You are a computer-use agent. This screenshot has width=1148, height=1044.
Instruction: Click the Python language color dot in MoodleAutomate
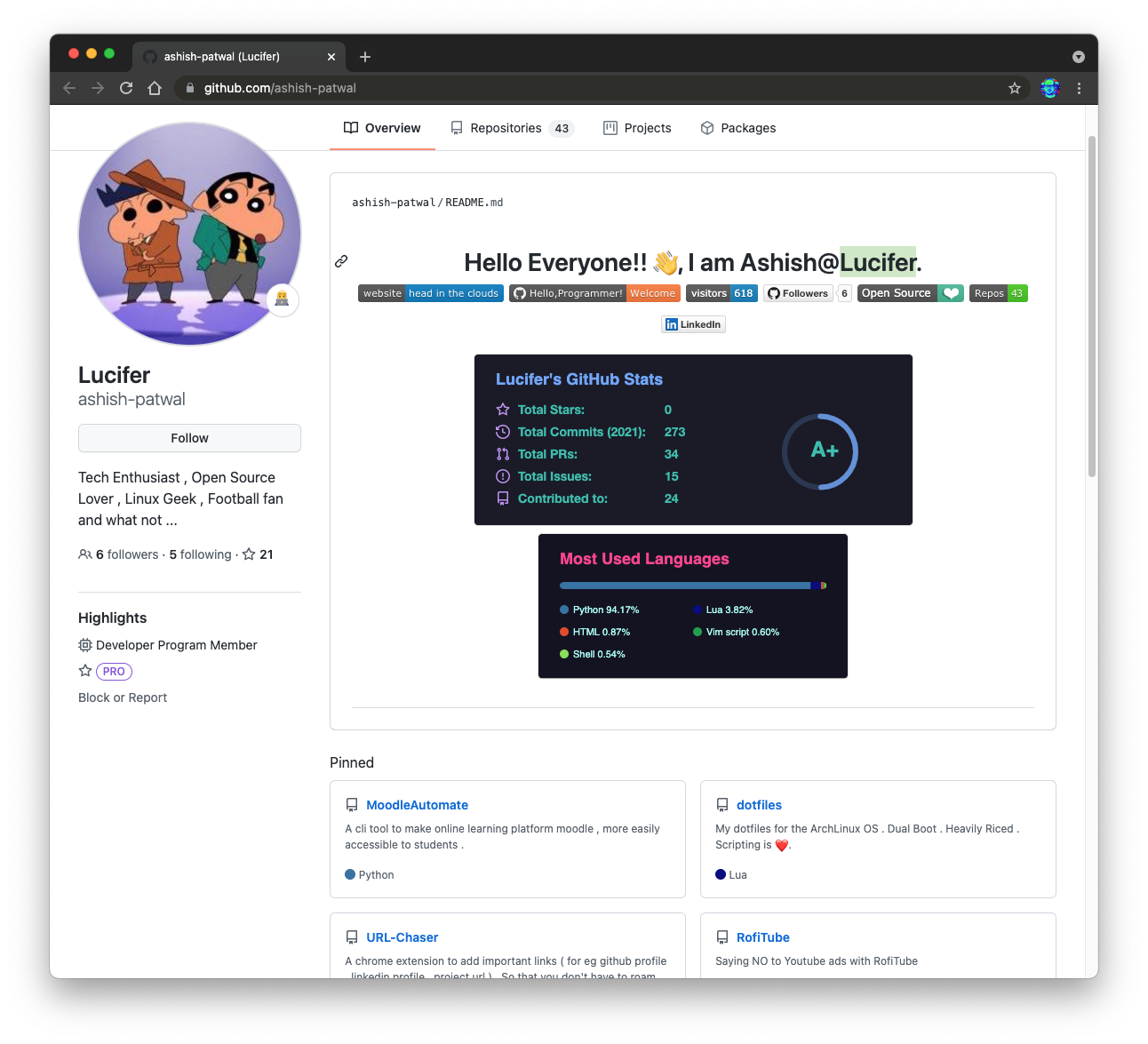[x=350, y=874]
